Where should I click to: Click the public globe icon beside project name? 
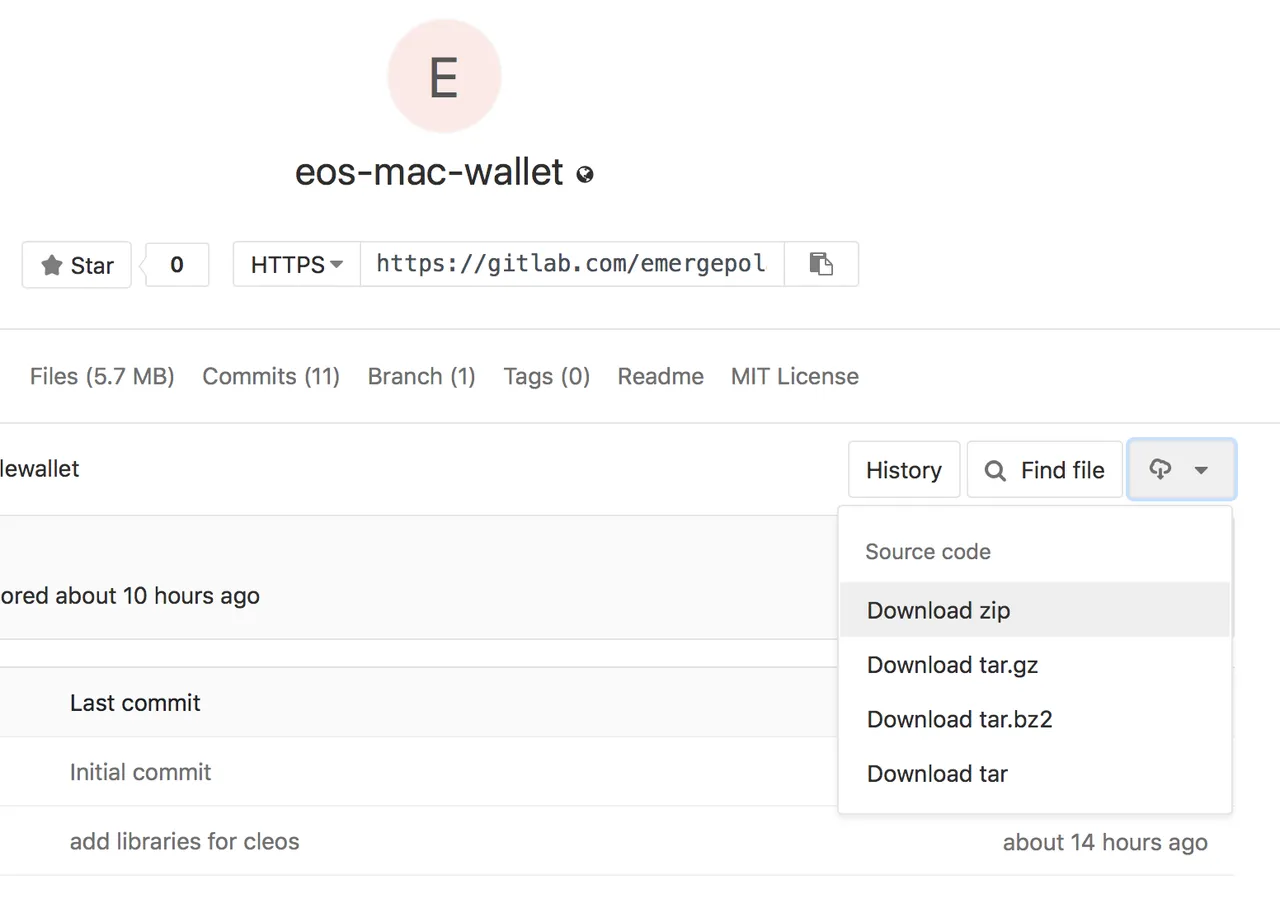tap(585, 174)
